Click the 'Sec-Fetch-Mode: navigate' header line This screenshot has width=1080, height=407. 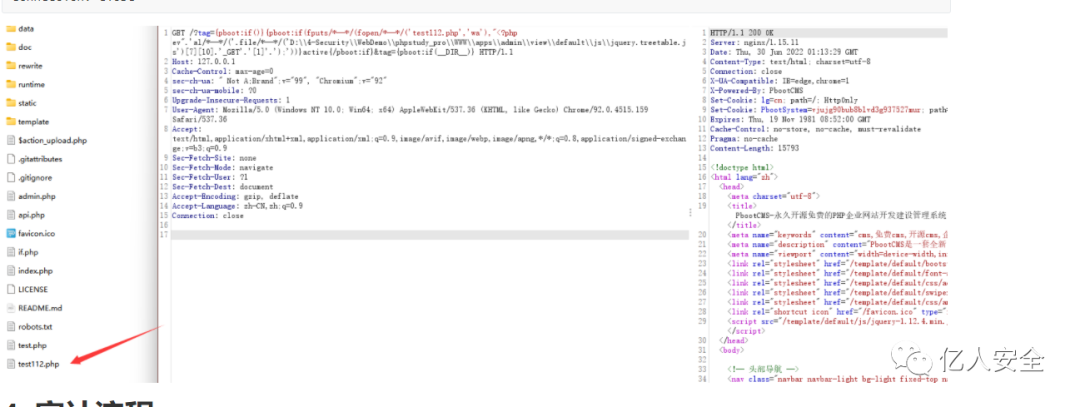[x=222, y=167]
